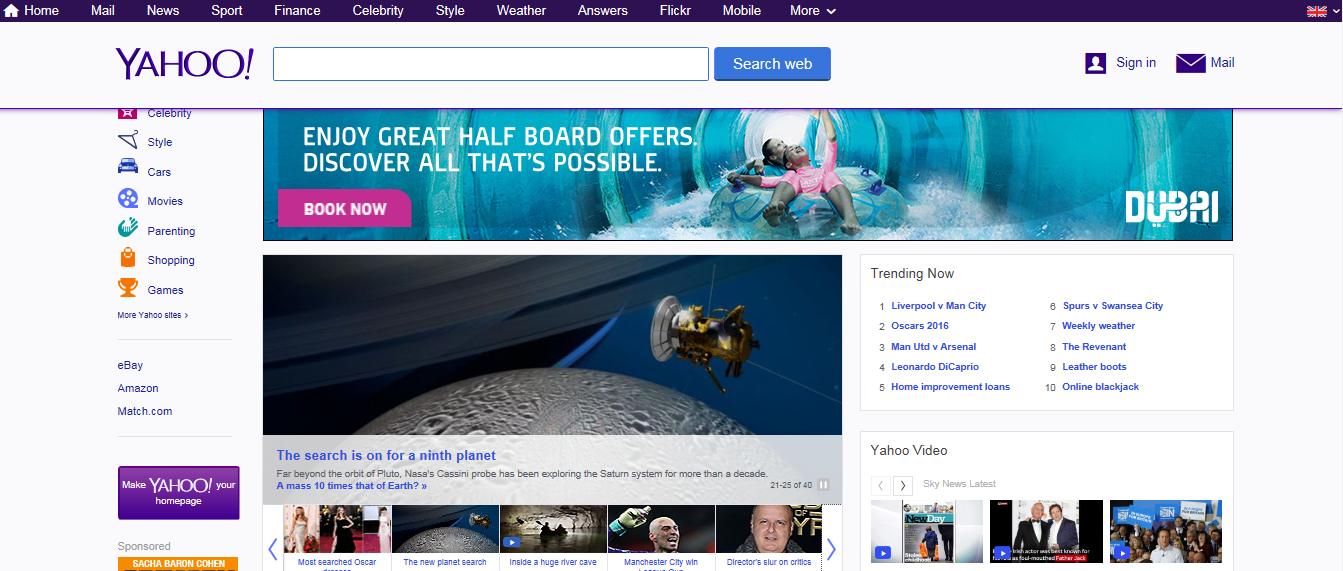The width and height of the screenshot is (1343, 571).
Task: Open Style in top navigation bar
Action: coord(450,10)
